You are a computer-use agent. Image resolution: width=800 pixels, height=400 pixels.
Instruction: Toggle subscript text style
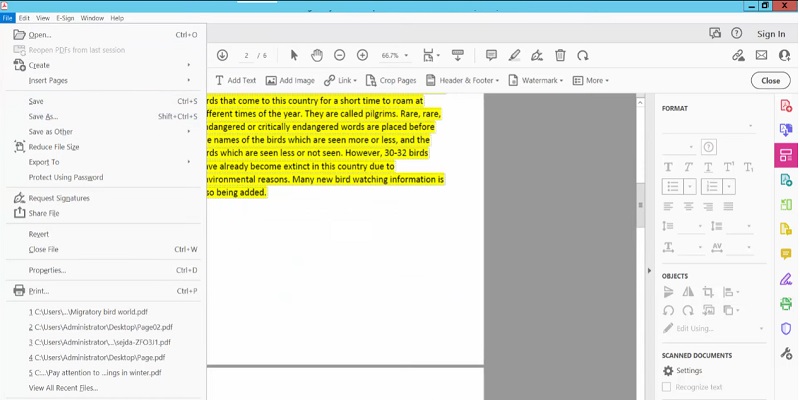coord(748,167)
